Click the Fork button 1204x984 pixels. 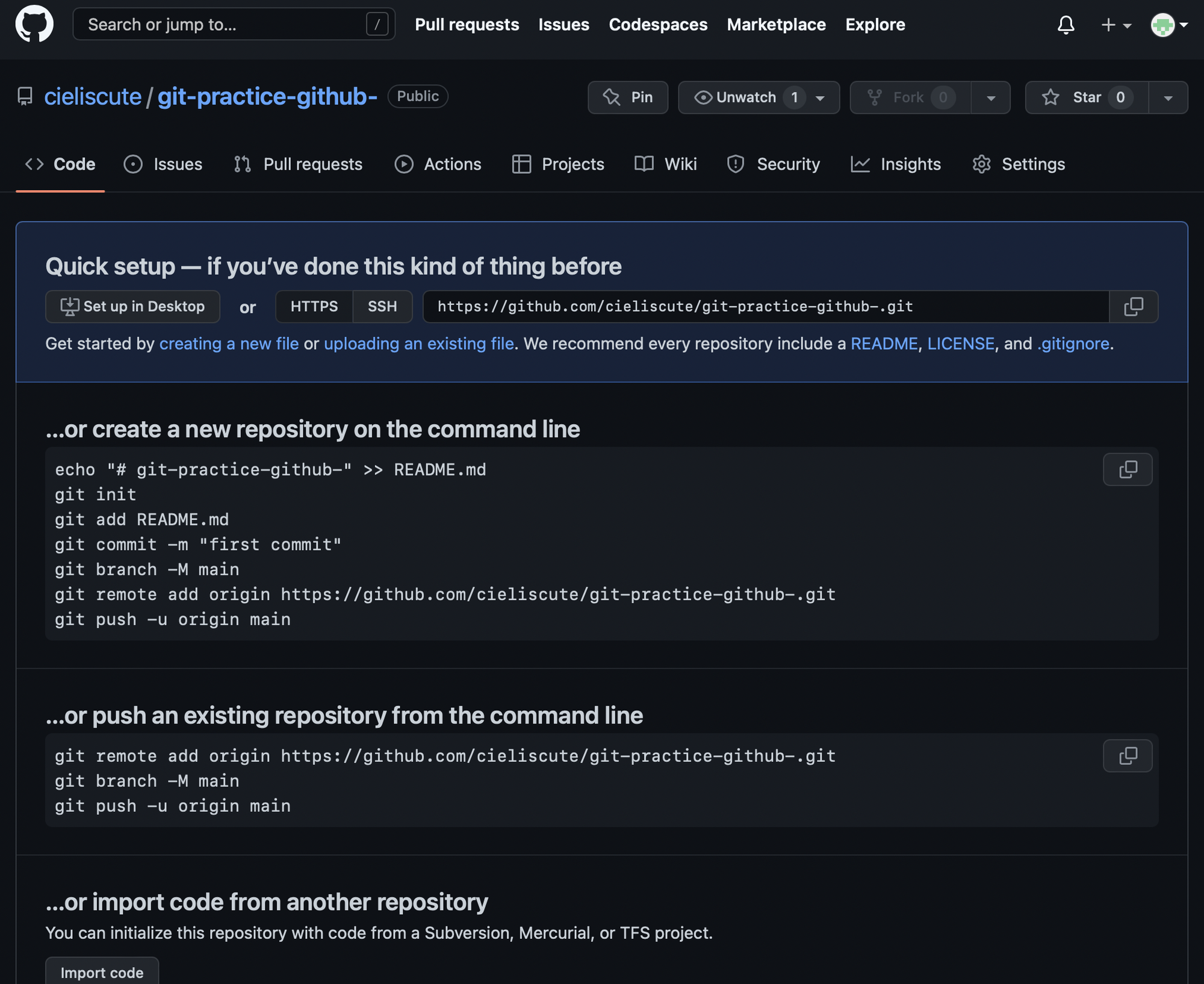910,97
